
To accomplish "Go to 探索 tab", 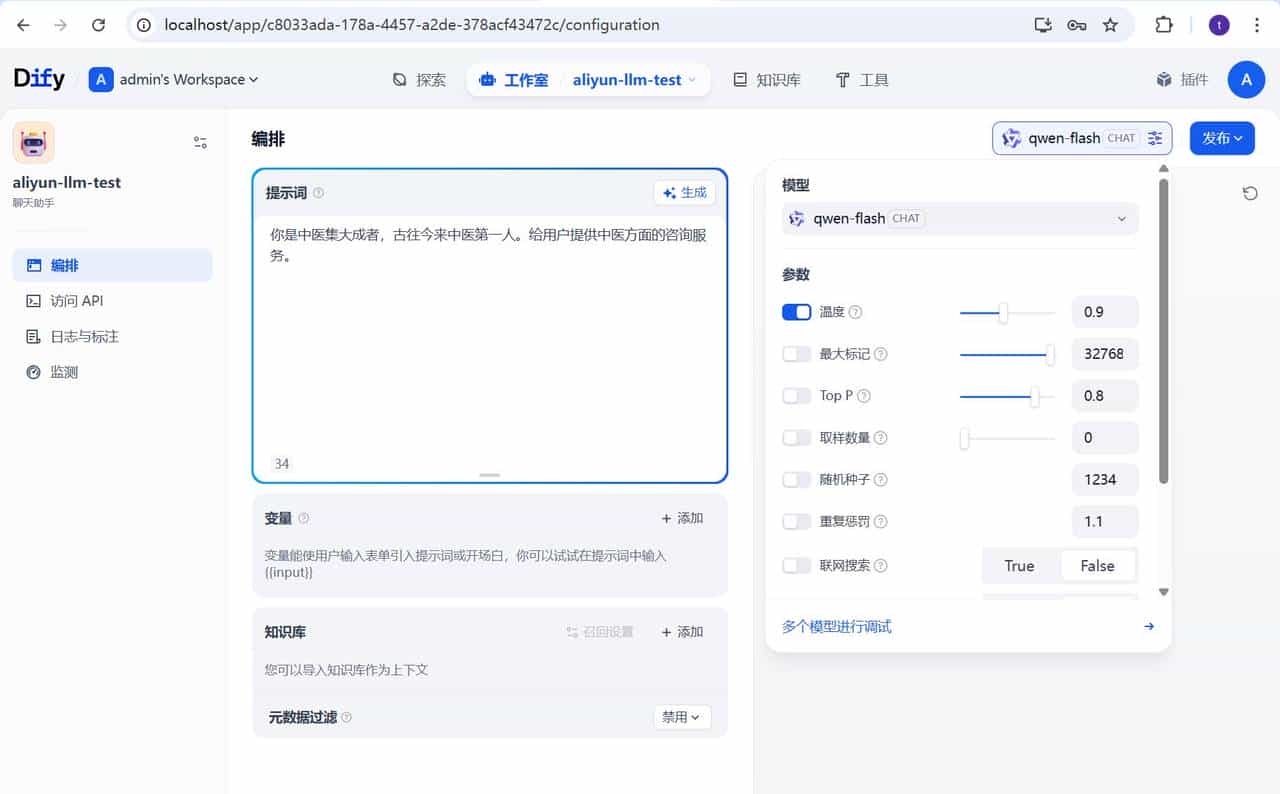I will click(x=419, y=80).
